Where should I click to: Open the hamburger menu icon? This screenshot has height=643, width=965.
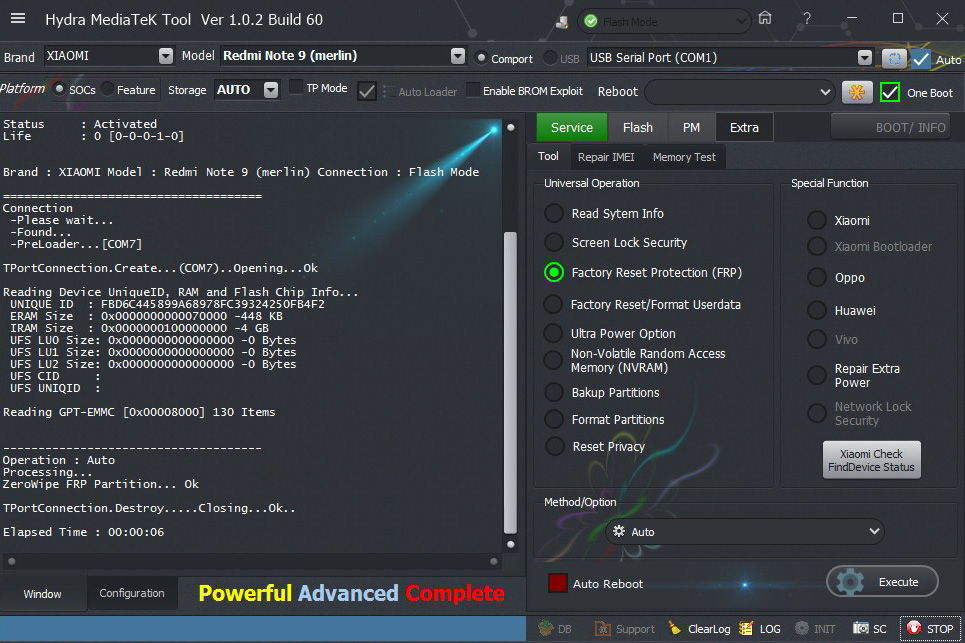[17, 19]
